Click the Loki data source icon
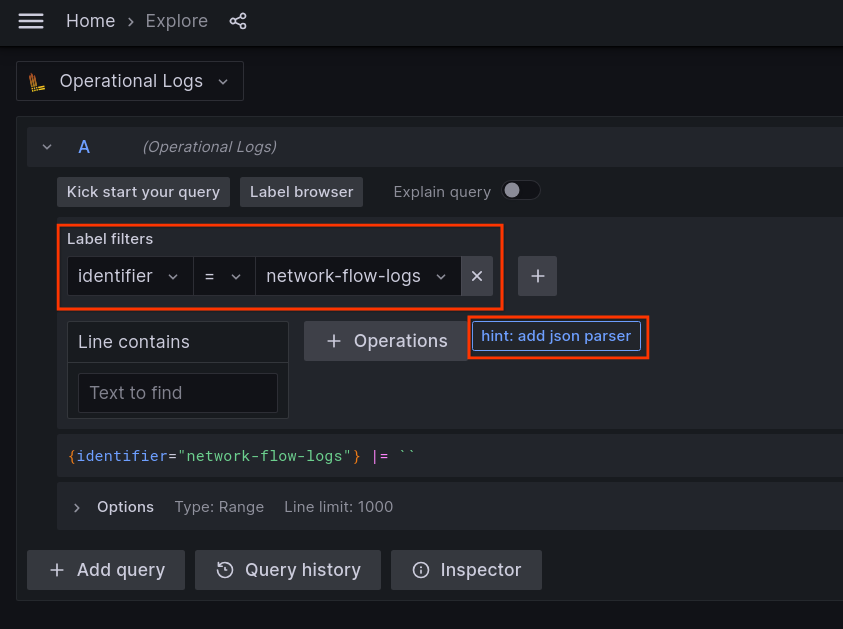Image resolution: width=843 pixels, height=629 pixels. (36, 81)
